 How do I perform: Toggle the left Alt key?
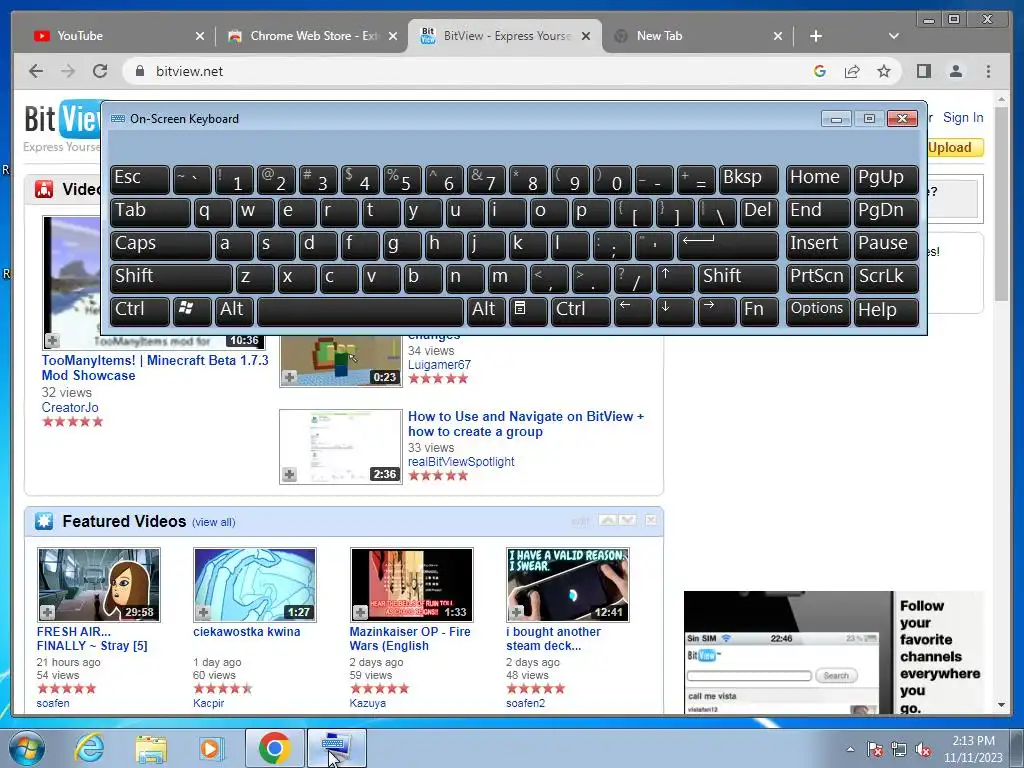234,311
